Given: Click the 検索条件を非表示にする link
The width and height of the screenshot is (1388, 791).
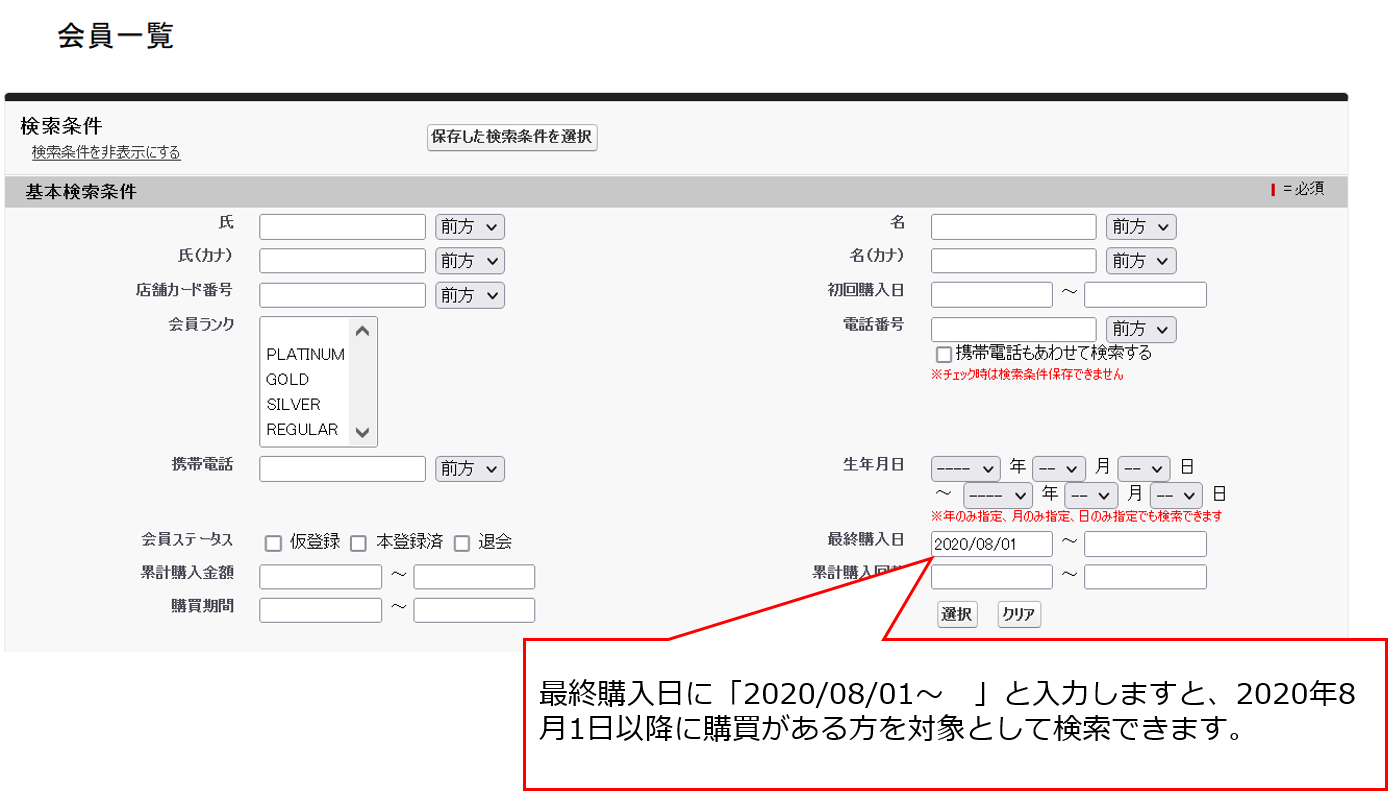Looking at the screenshot, I should pyautogui.click(x=106, y=153).
